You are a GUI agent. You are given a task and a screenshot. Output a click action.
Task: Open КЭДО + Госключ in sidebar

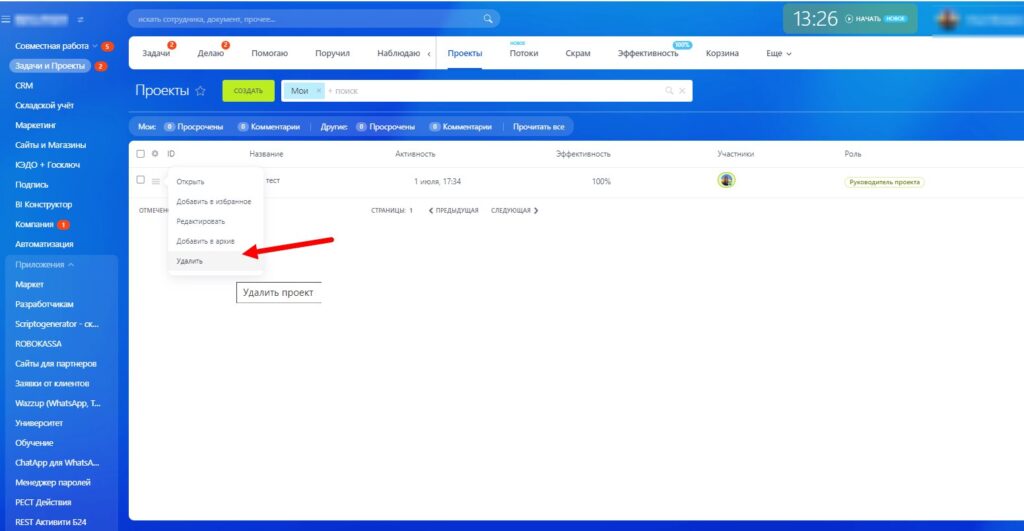coord(48,165)
